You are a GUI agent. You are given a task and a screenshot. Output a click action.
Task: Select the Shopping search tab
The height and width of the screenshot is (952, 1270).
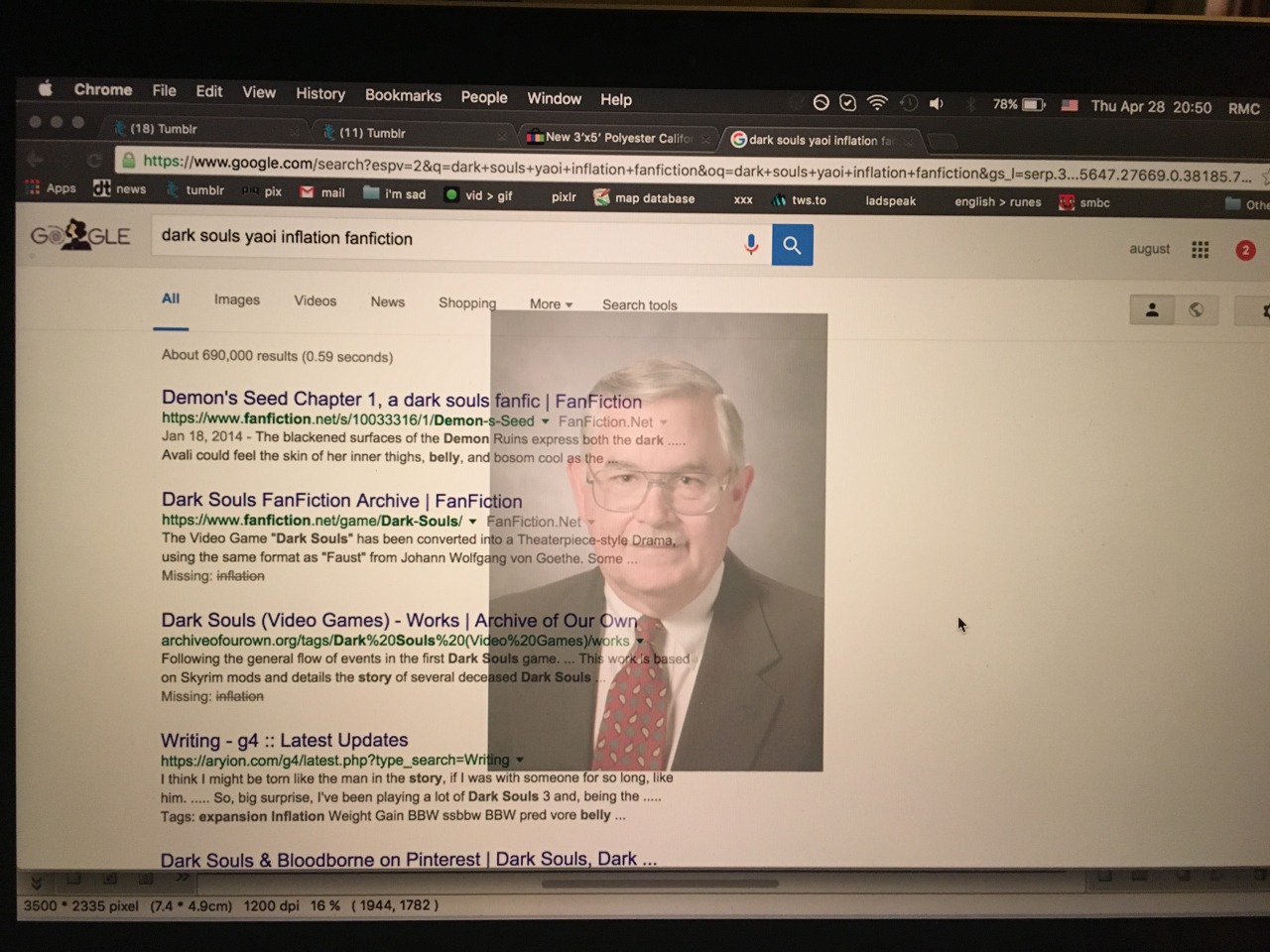[467, 302]
